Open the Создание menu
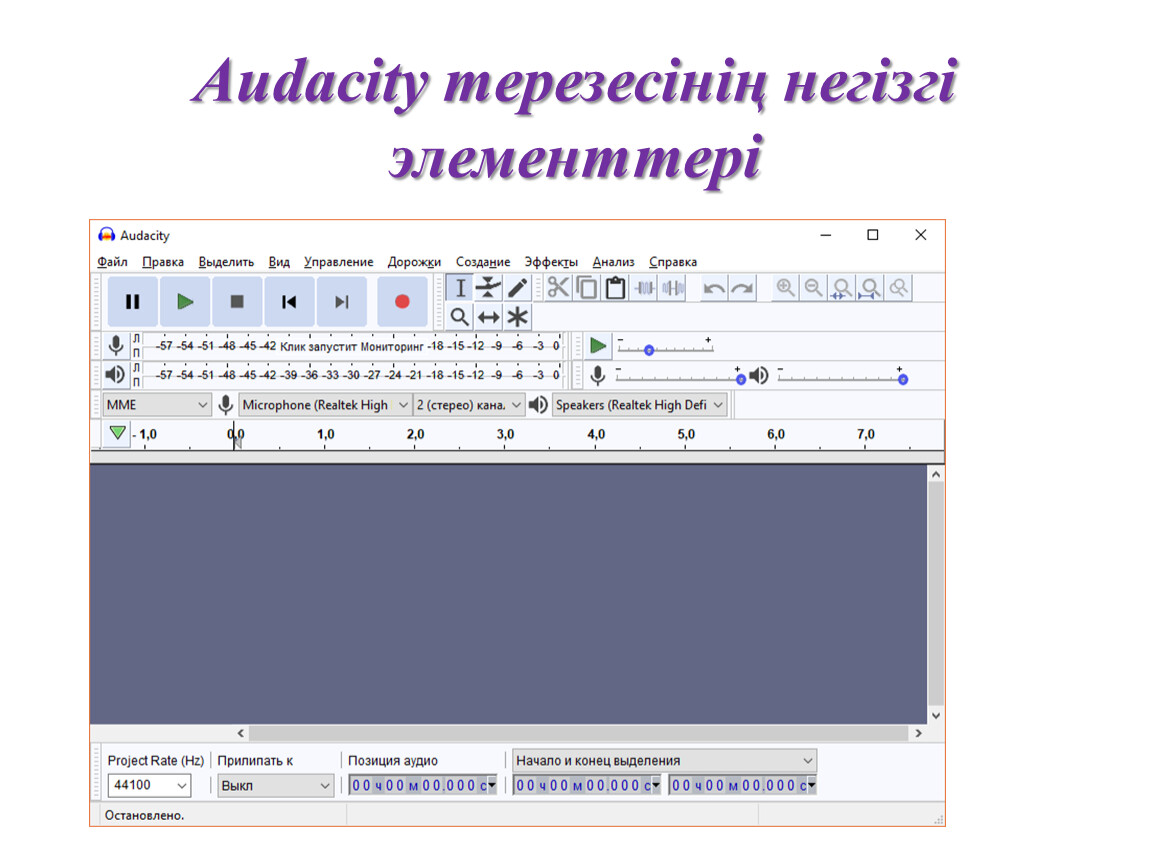1150x864 pixels. click(483, 262)
